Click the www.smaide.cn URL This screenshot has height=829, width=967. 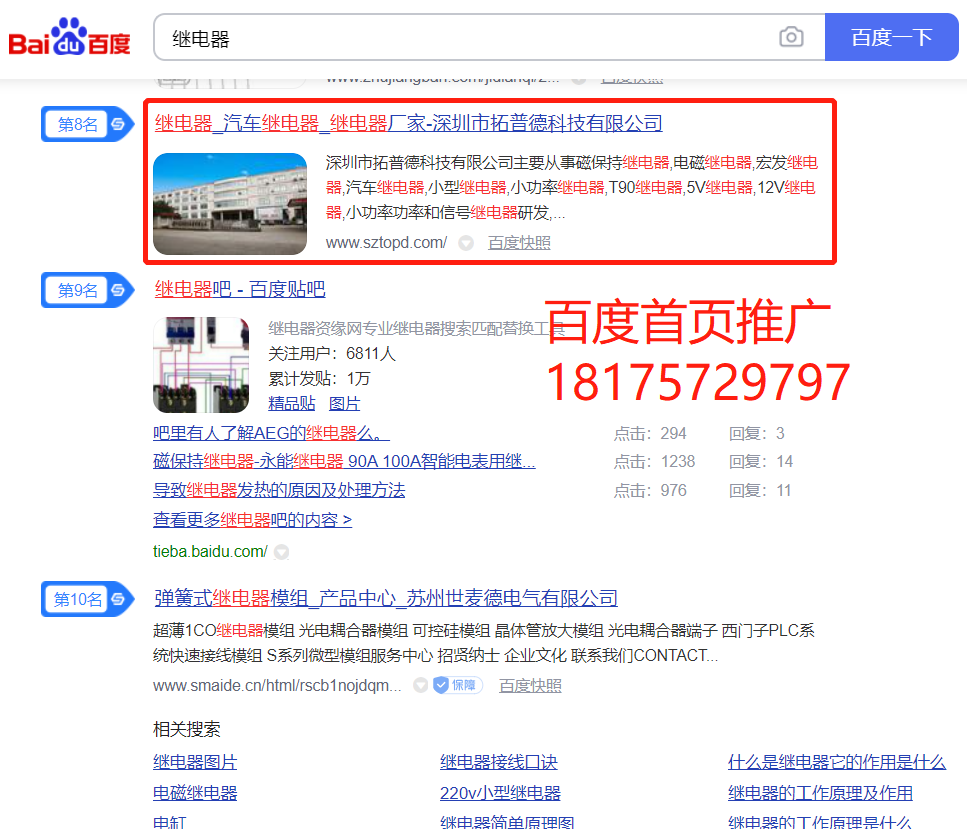pyautogui.click(x=277, y=685)
